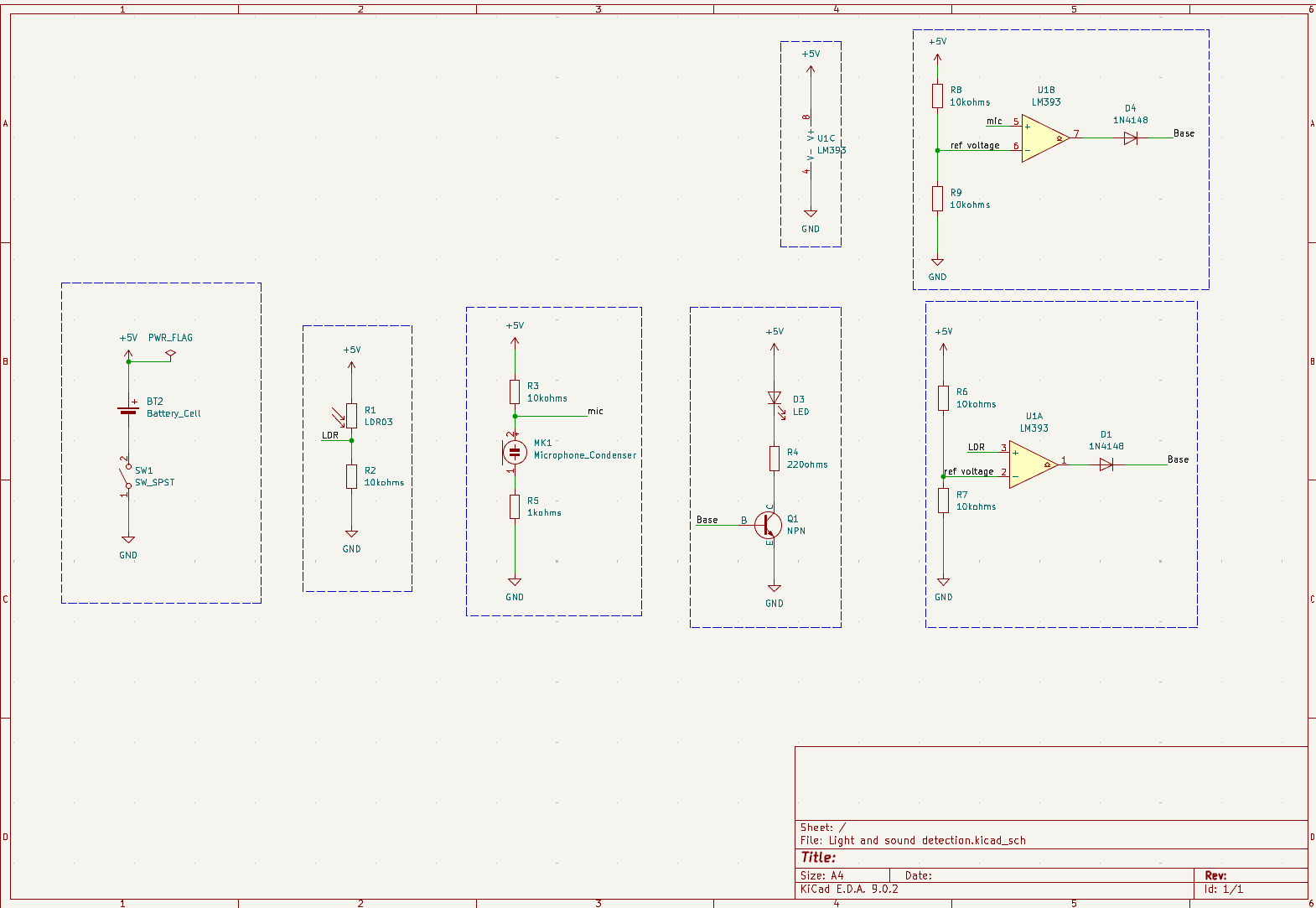The width and height of the screenshot is (1316, 908).
Task: Click the 'SW_SPST' value text
Action: [x=155, y=482]
